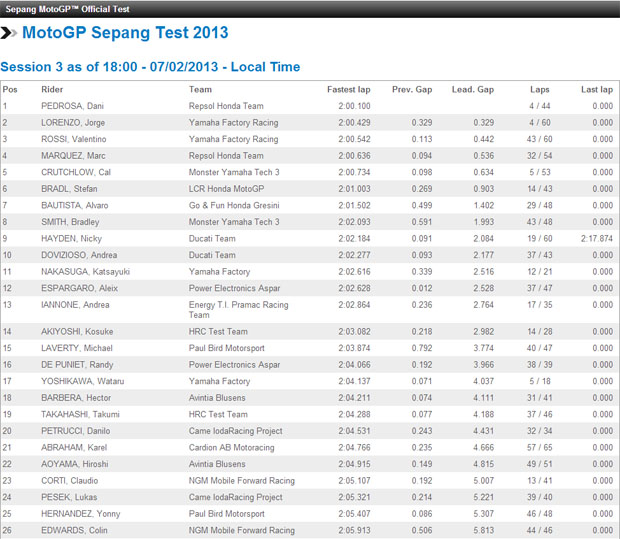Click the Team column header
Viewport: 620px width, 539px height.
coord(200,90)
